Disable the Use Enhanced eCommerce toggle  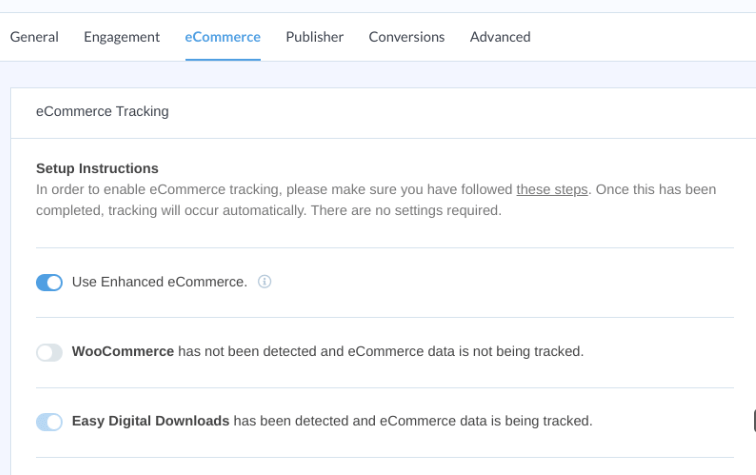point(49,283)
